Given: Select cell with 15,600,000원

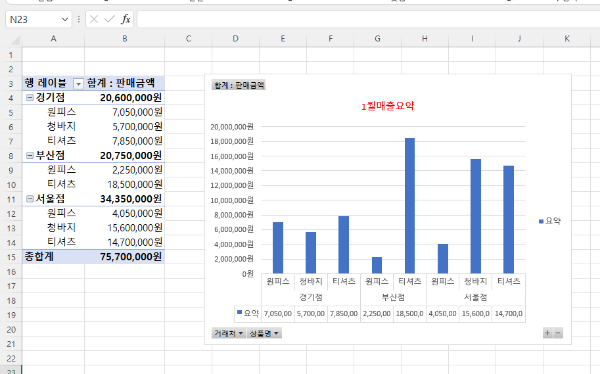Looking at the screenshot, I should pyautogui.click(x=125, y=228).
